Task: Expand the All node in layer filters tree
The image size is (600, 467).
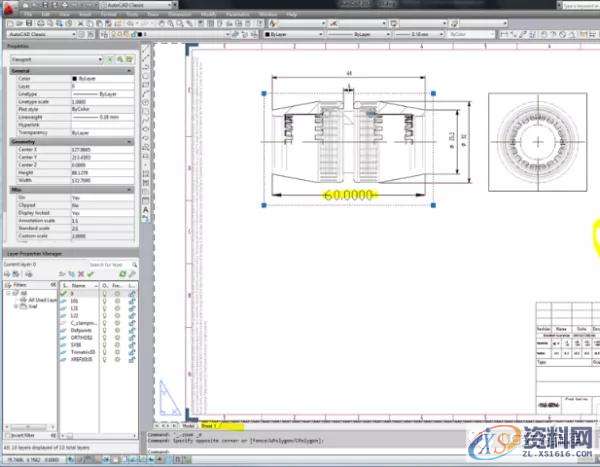Action: pyautogui.click(x=9, y=293)
